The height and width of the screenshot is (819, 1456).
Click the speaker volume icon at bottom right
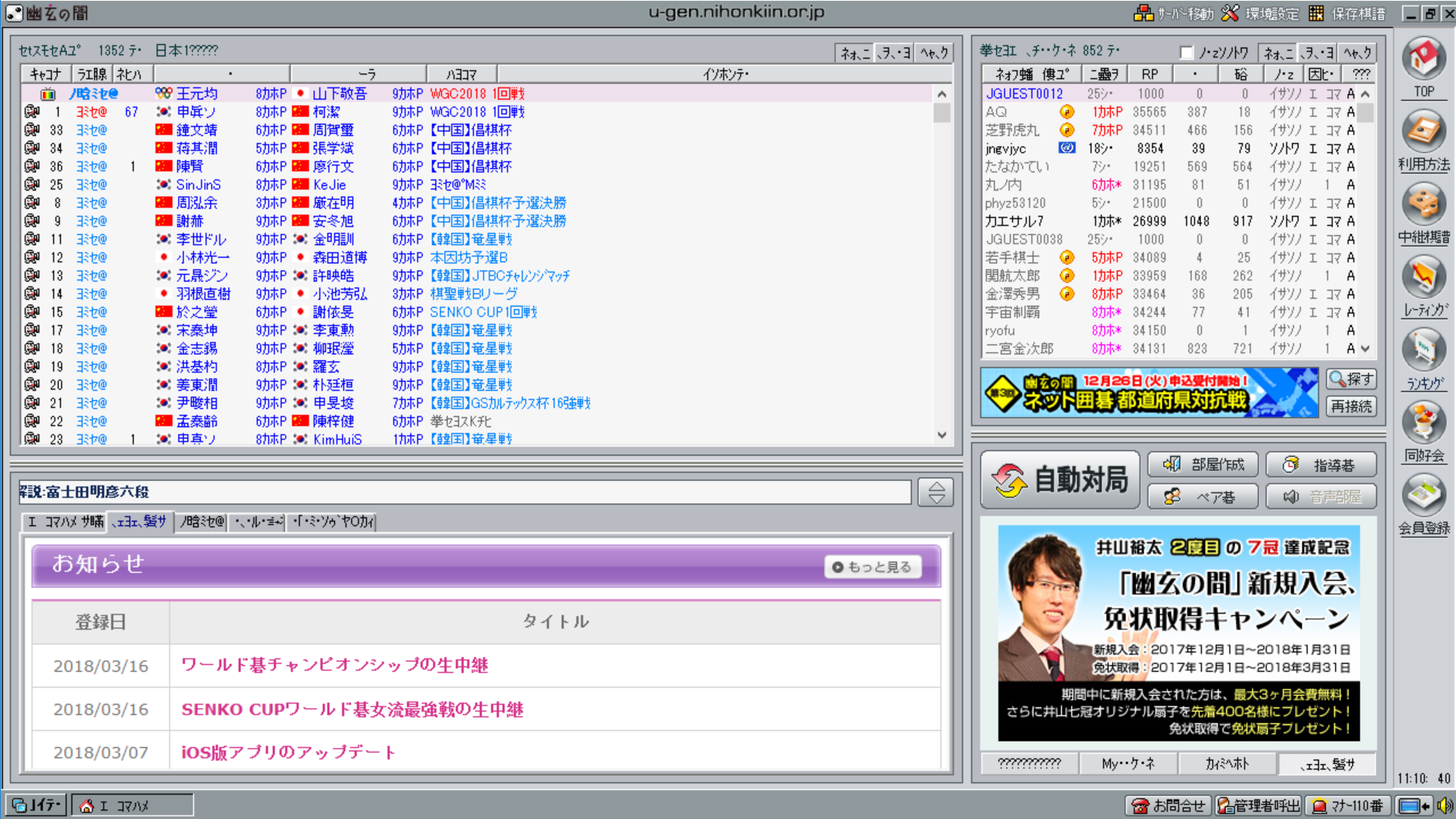pos(1445,805)
